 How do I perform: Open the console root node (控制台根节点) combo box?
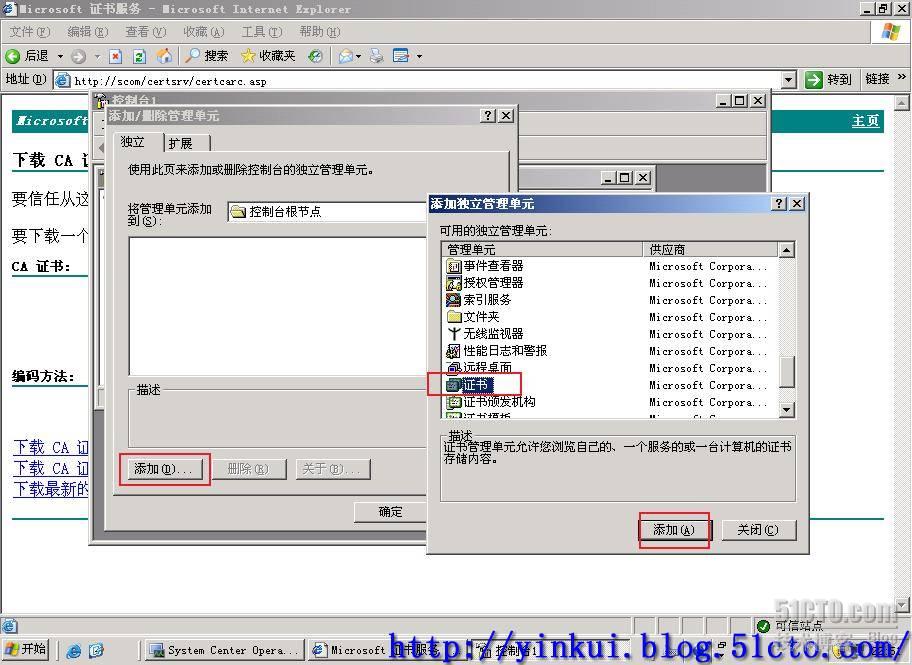coord(327,211)
